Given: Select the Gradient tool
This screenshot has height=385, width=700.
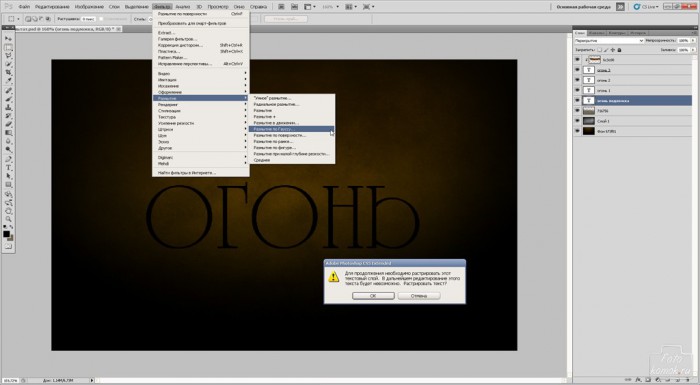Looking at the screenshot, I should pyautogui.click(x=8, y=133).
